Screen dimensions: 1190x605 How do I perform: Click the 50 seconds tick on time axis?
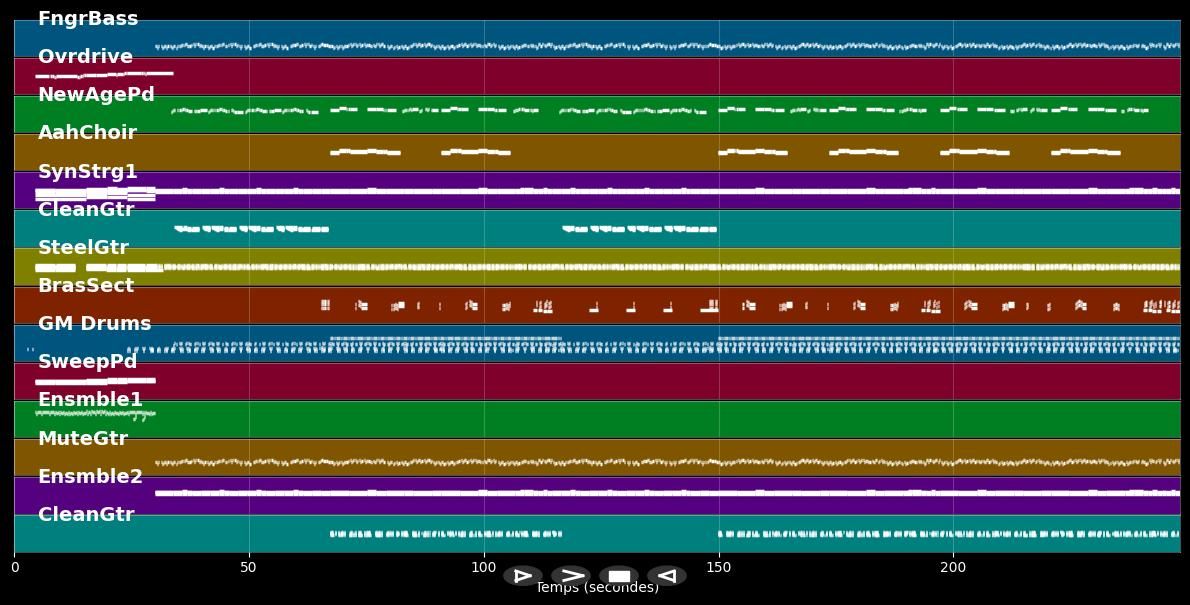[x=248, y=568]
